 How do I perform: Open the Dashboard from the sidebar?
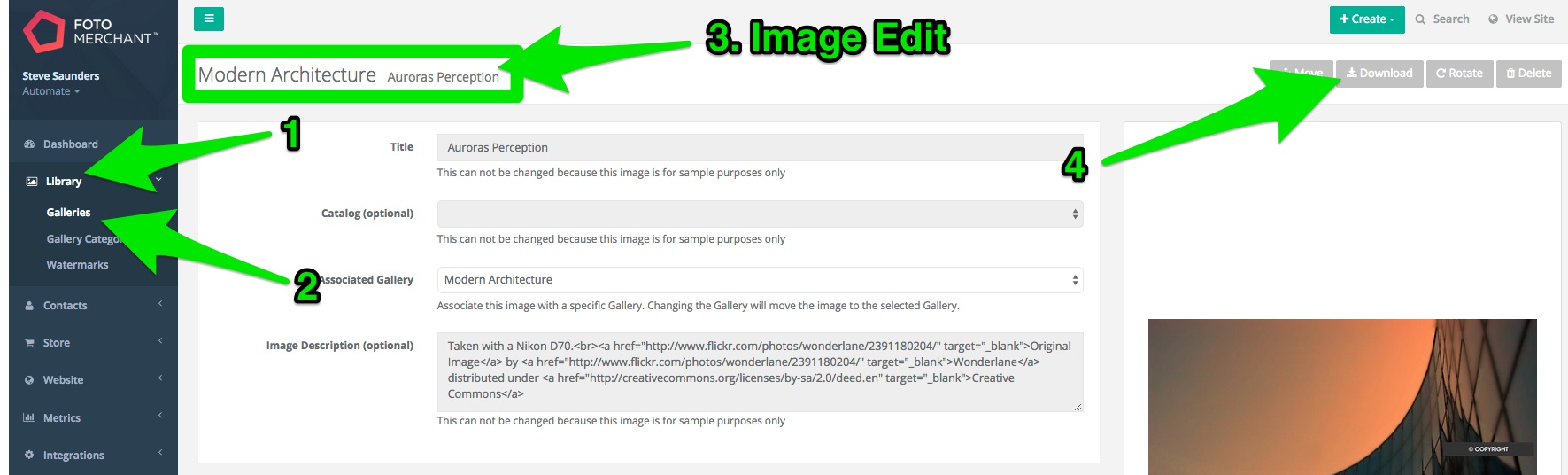point(71,144)
